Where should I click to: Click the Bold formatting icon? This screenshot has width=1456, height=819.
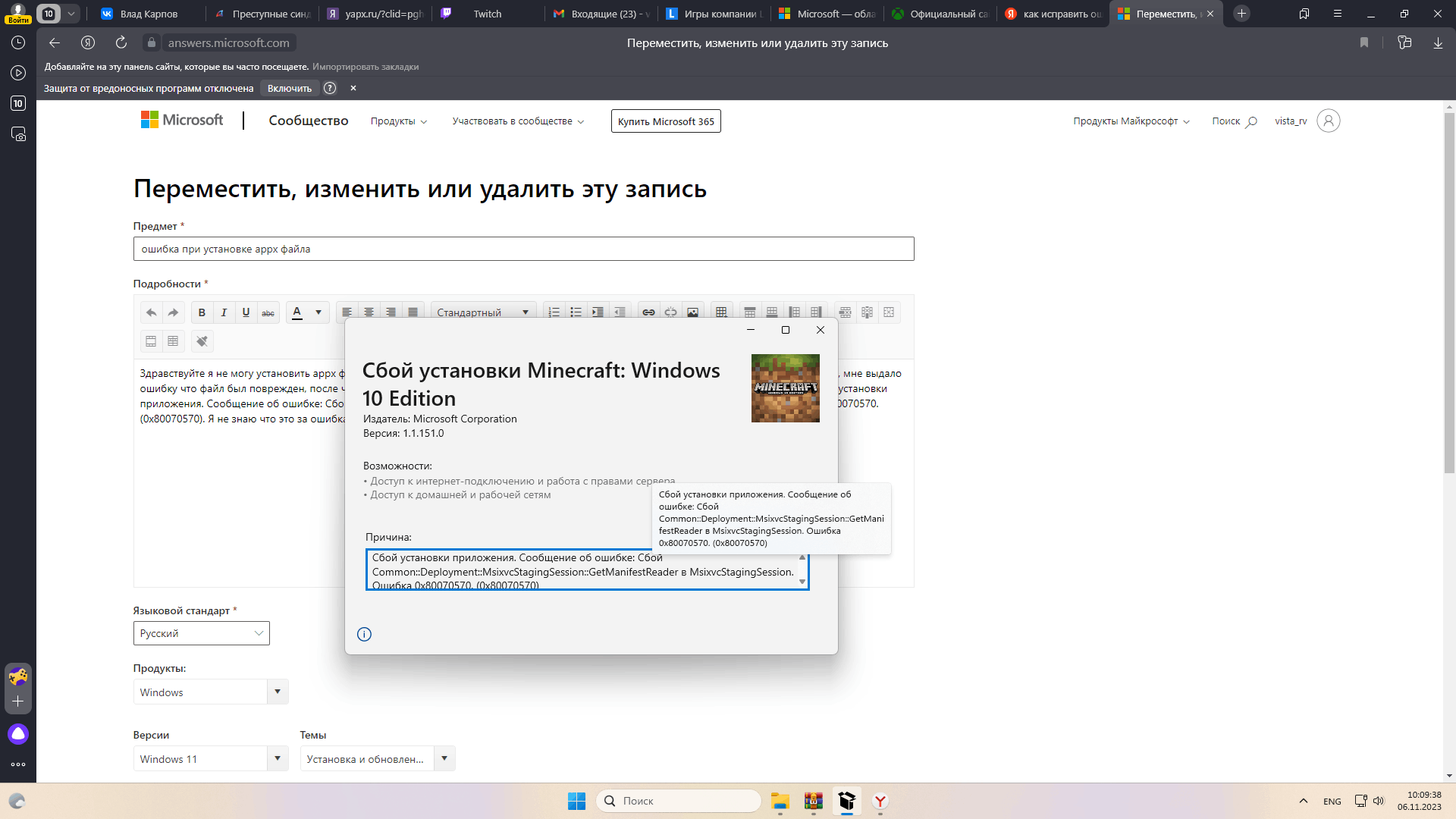201,312
